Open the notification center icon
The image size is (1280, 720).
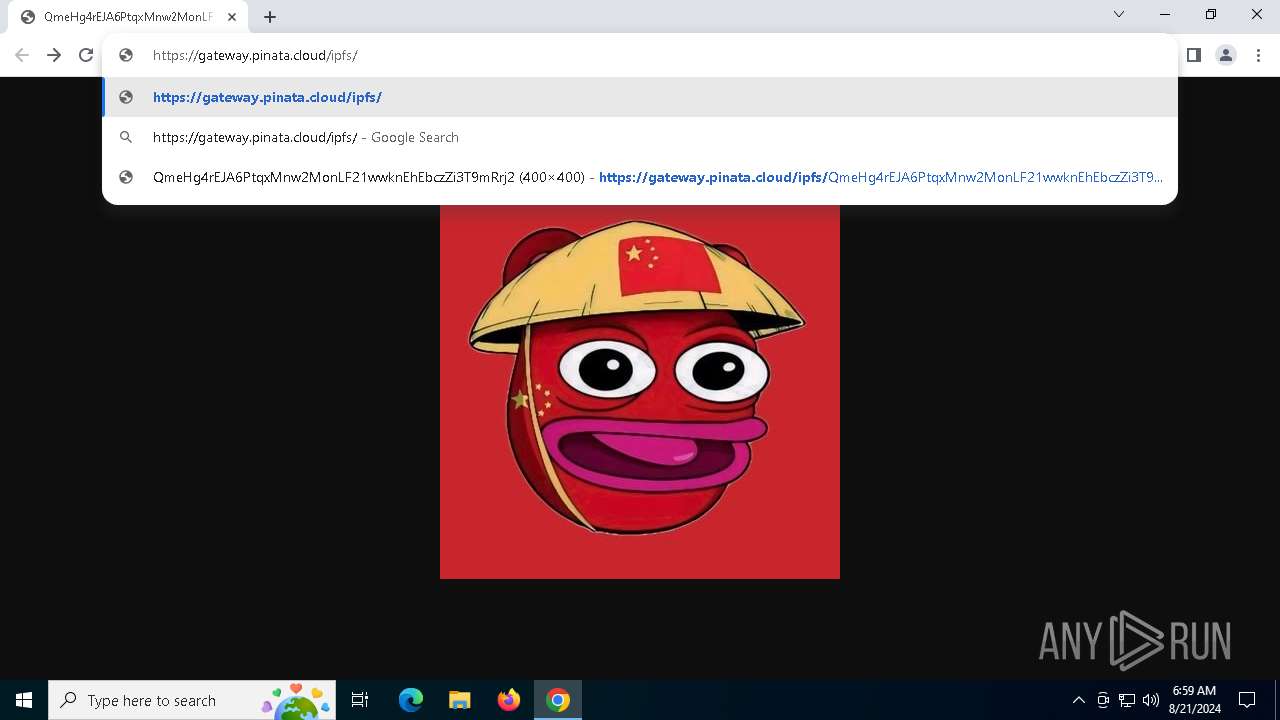[x=1247, y=700]
